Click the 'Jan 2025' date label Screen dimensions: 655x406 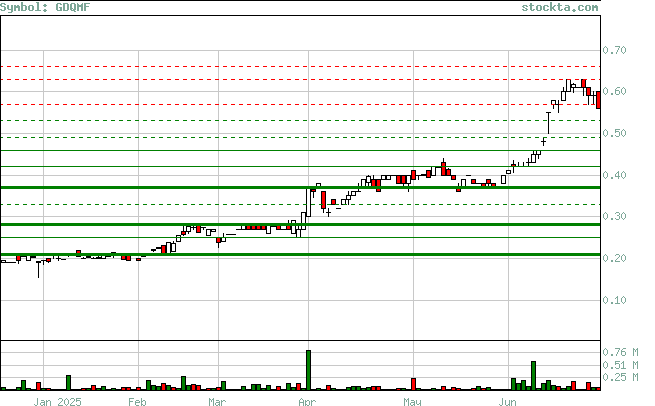pyautogui.click(x=57, y=402)
